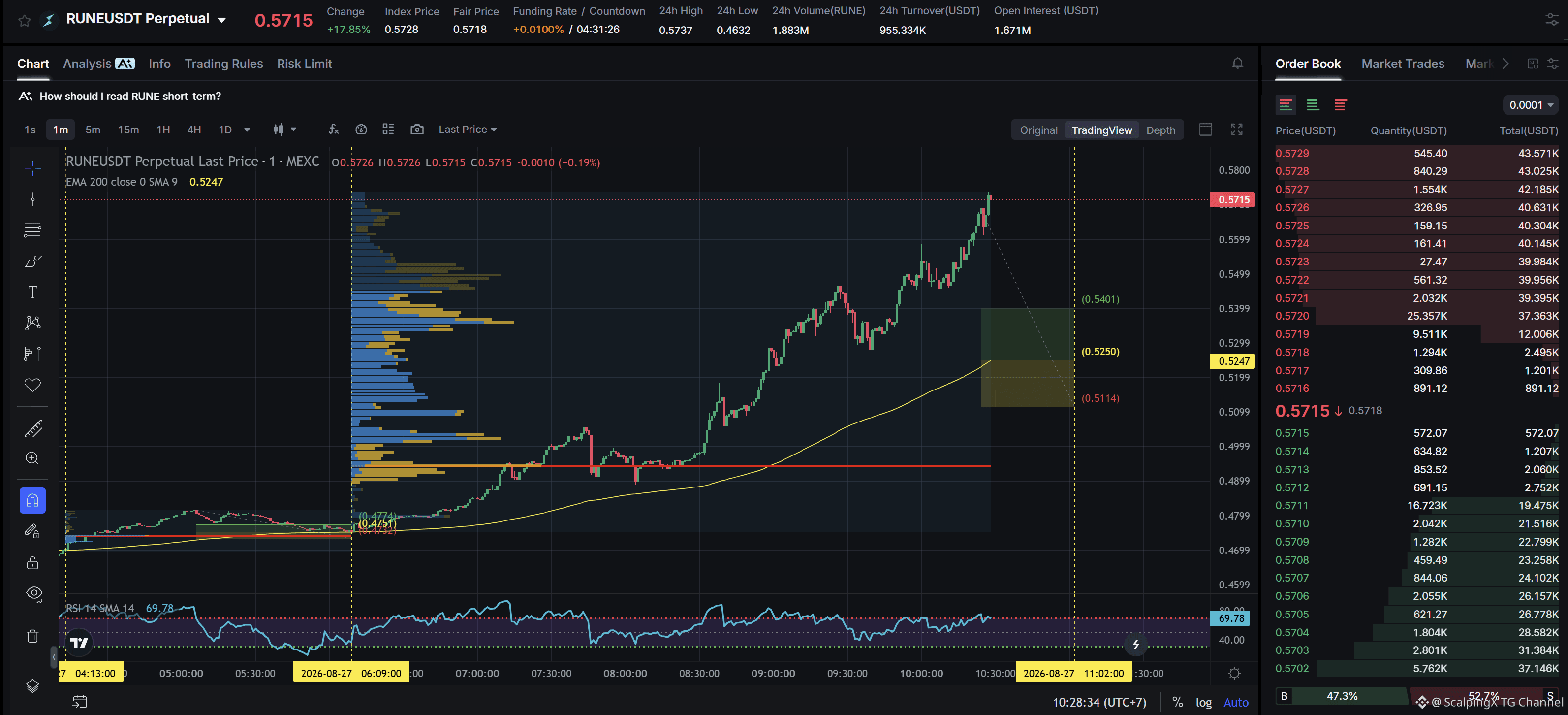
Task: Click the chart theme palette icon
Action: [x=361, y=129]
